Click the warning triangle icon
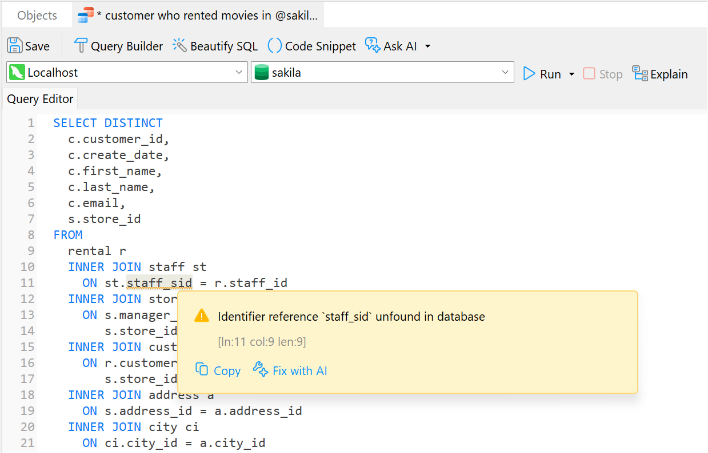The width and height of the screenshot is (708, 453). pos(201,316)
